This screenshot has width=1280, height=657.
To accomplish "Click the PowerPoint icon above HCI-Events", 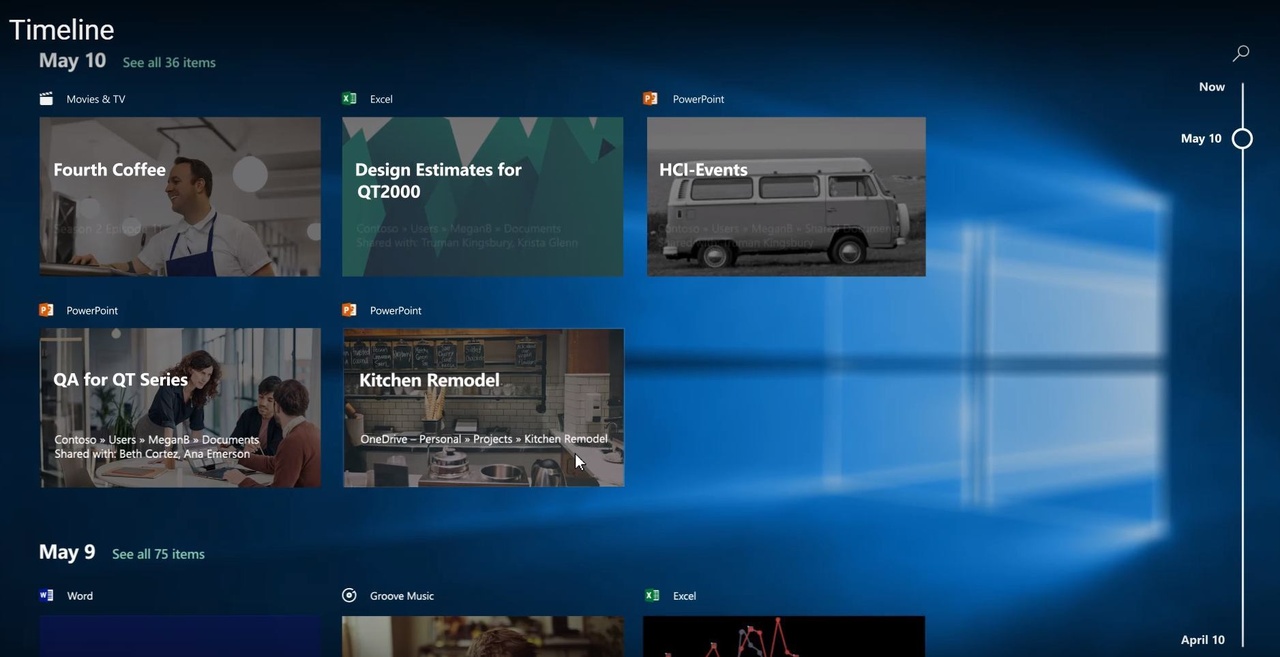I will [x=650, y=99].
